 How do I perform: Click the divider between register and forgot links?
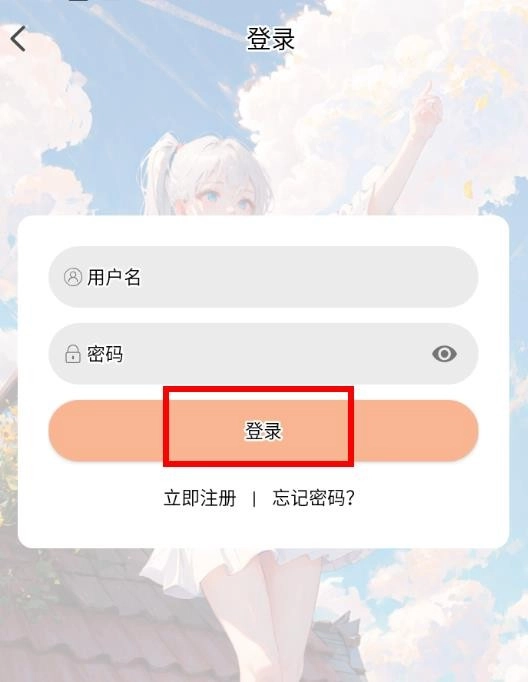point(254,498)
